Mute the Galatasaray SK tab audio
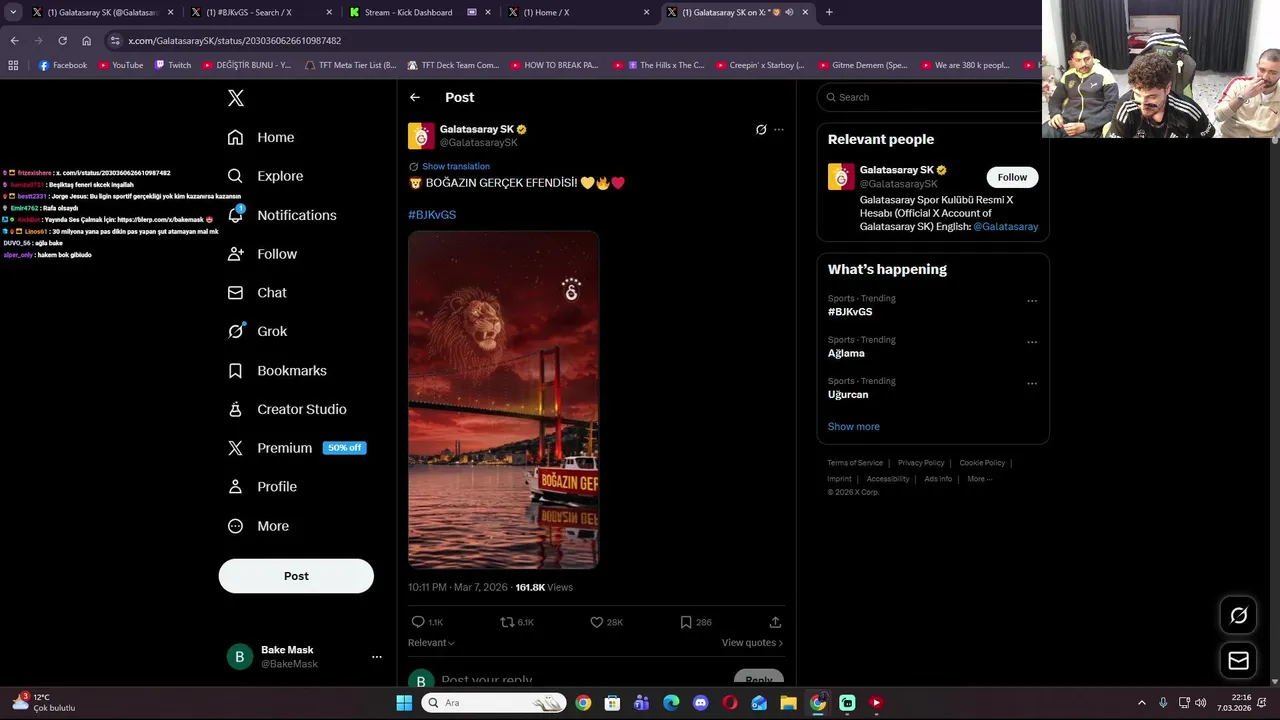This screenshot has width=1280, height=720. pyautogui.click(x=789, y=12)
